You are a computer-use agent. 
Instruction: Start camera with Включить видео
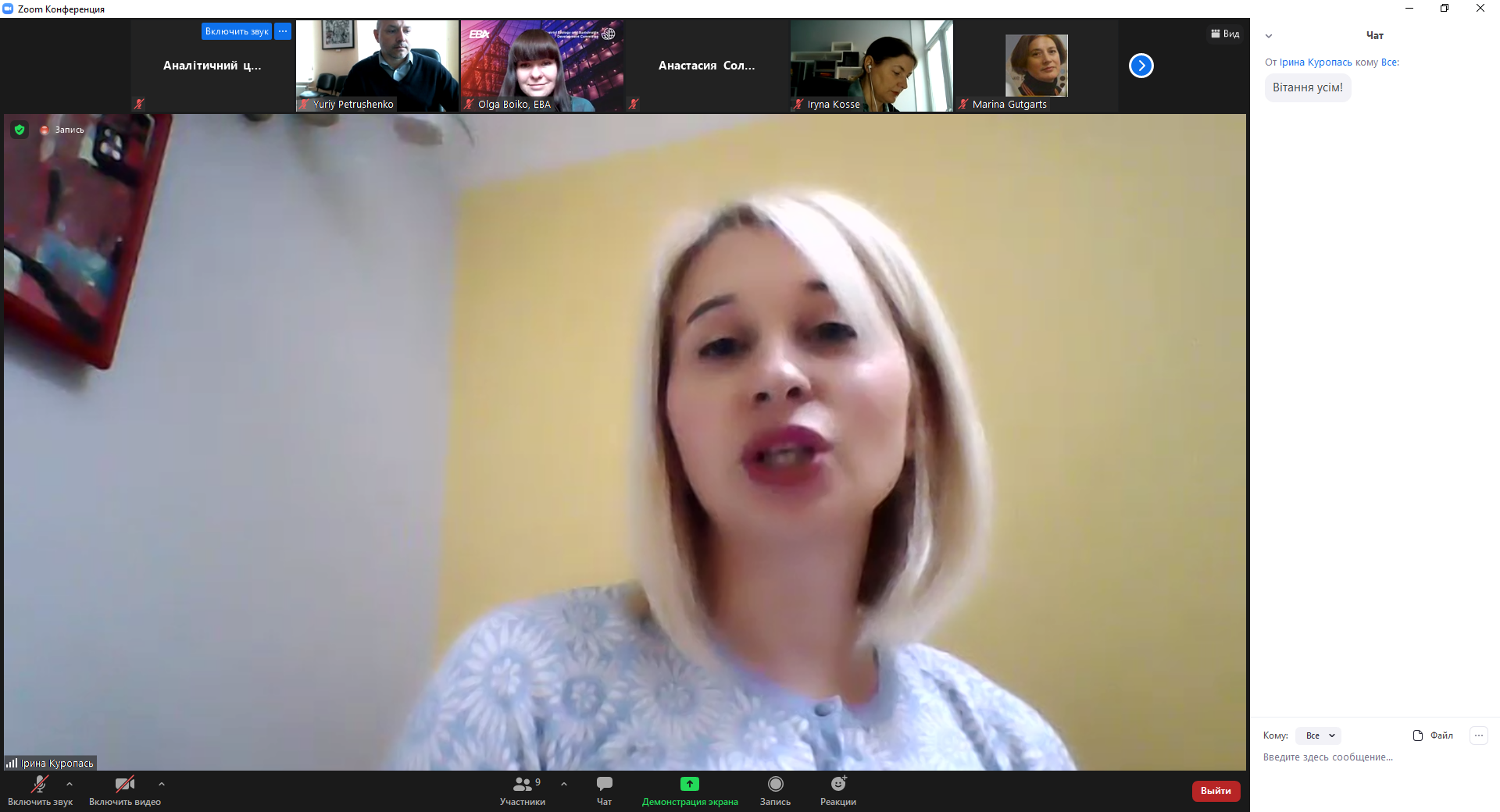[x=125, y=791]
